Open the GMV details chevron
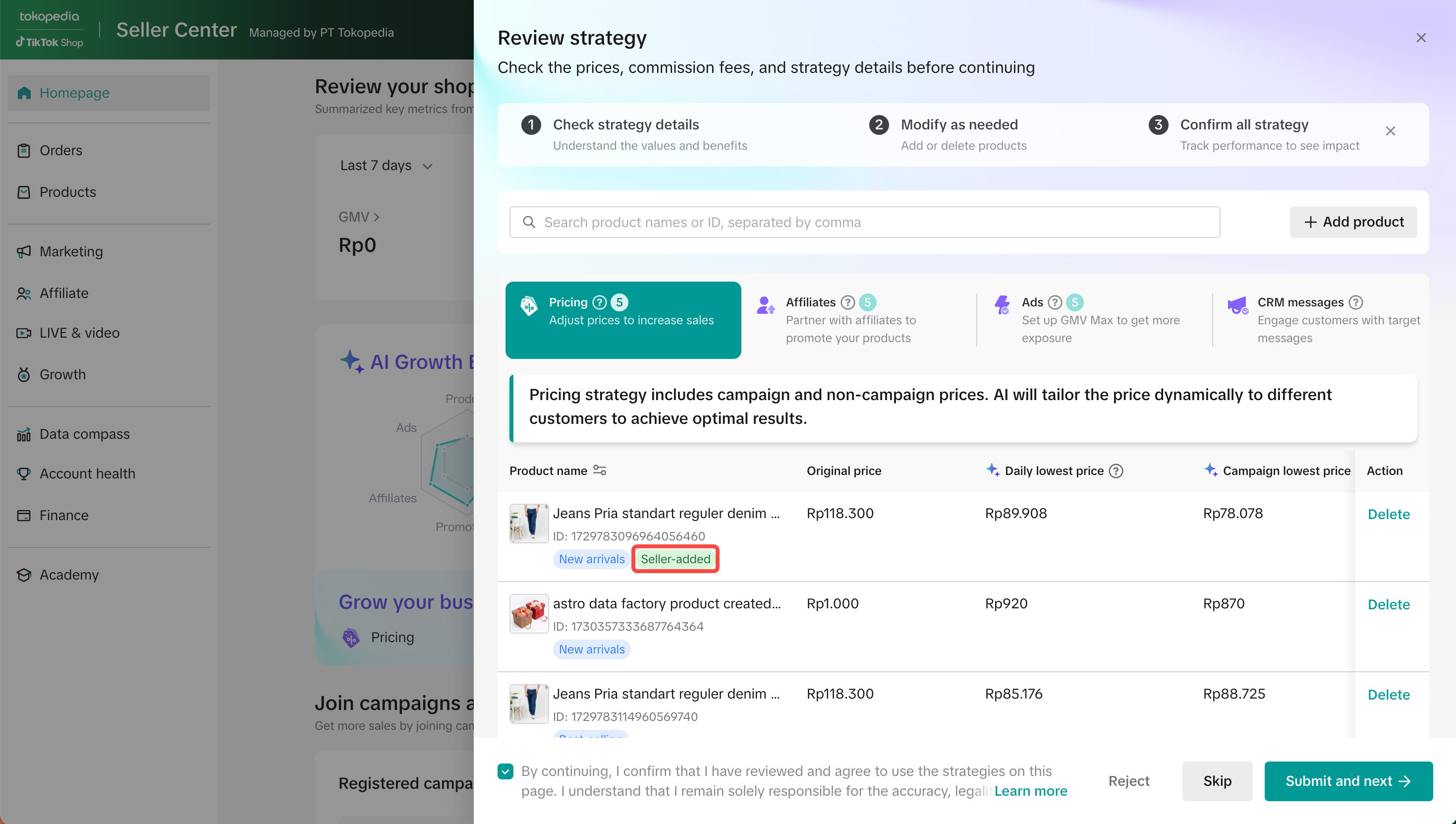Screen dimensions: 1456x824 tap(376, 217)
